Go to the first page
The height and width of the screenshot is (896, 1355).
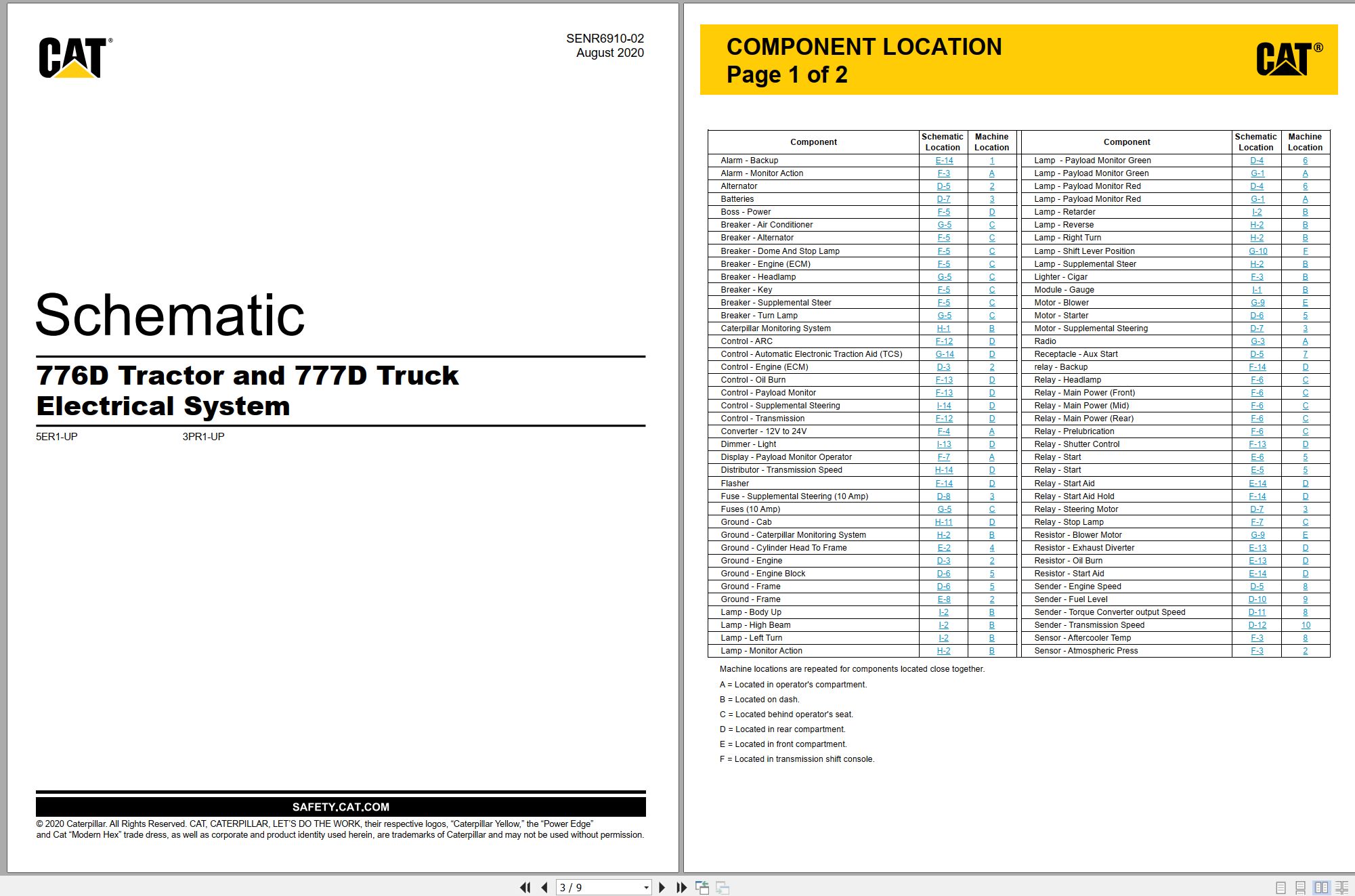[525, 887]
